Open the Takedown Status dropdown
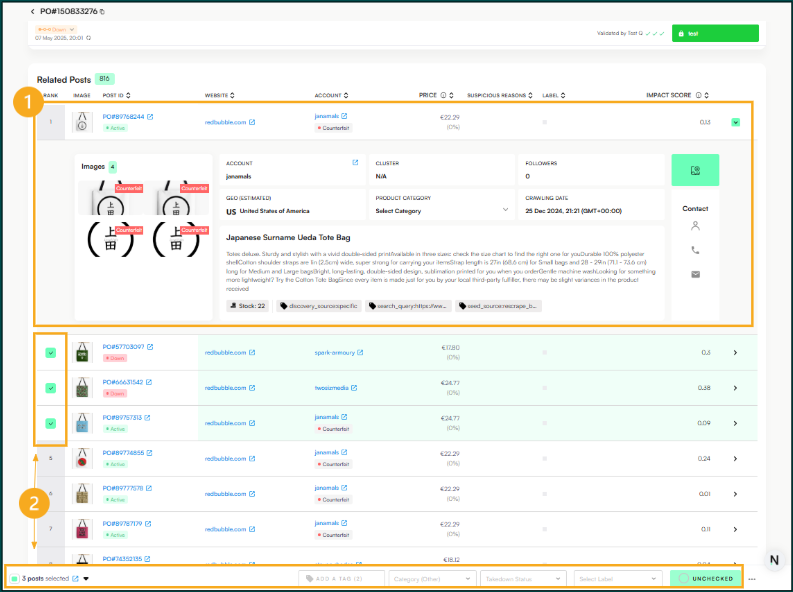This screenshot has width=793, height=592. [x=522, y=579]
